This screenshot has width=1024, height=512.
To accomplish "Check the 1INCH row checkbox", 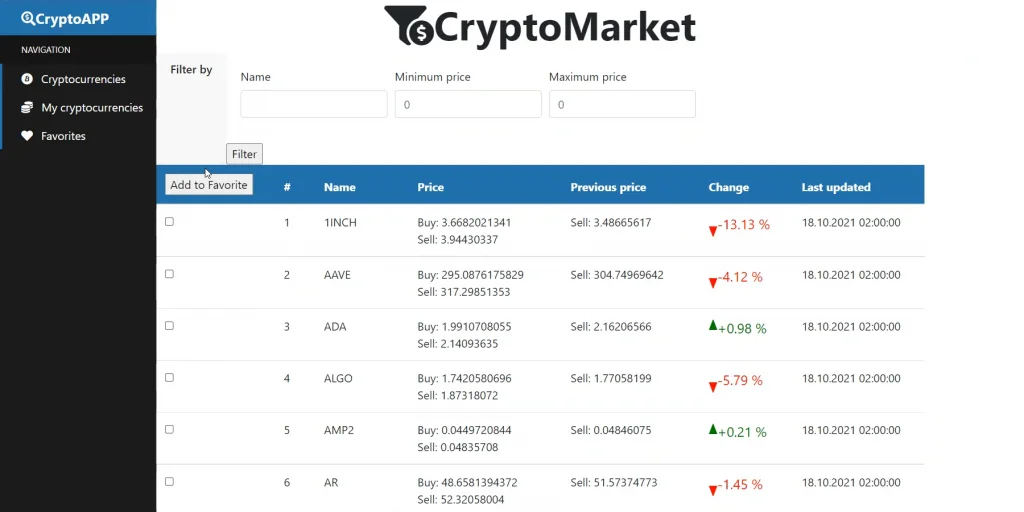I will (169, 221).
